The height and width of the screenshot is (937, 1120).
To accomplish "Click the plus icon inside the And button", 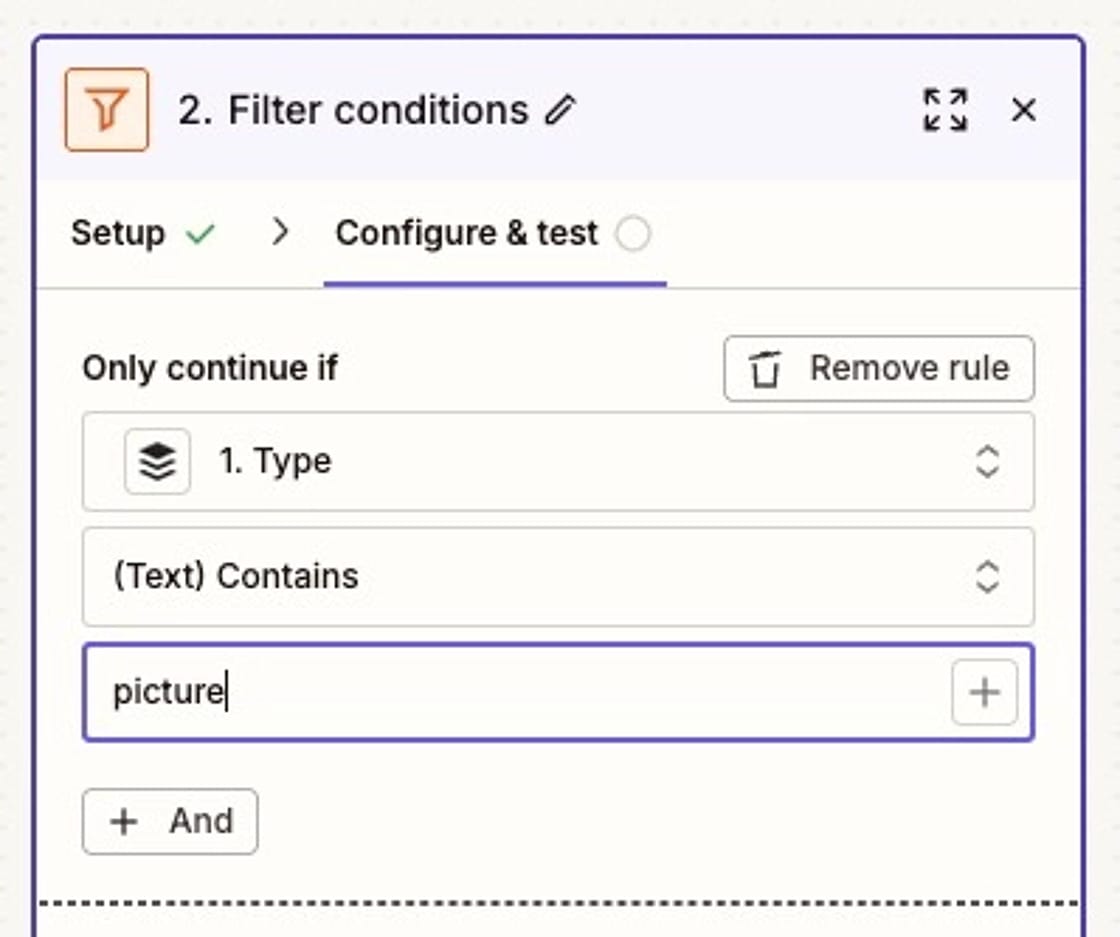I will coord(123,822).
